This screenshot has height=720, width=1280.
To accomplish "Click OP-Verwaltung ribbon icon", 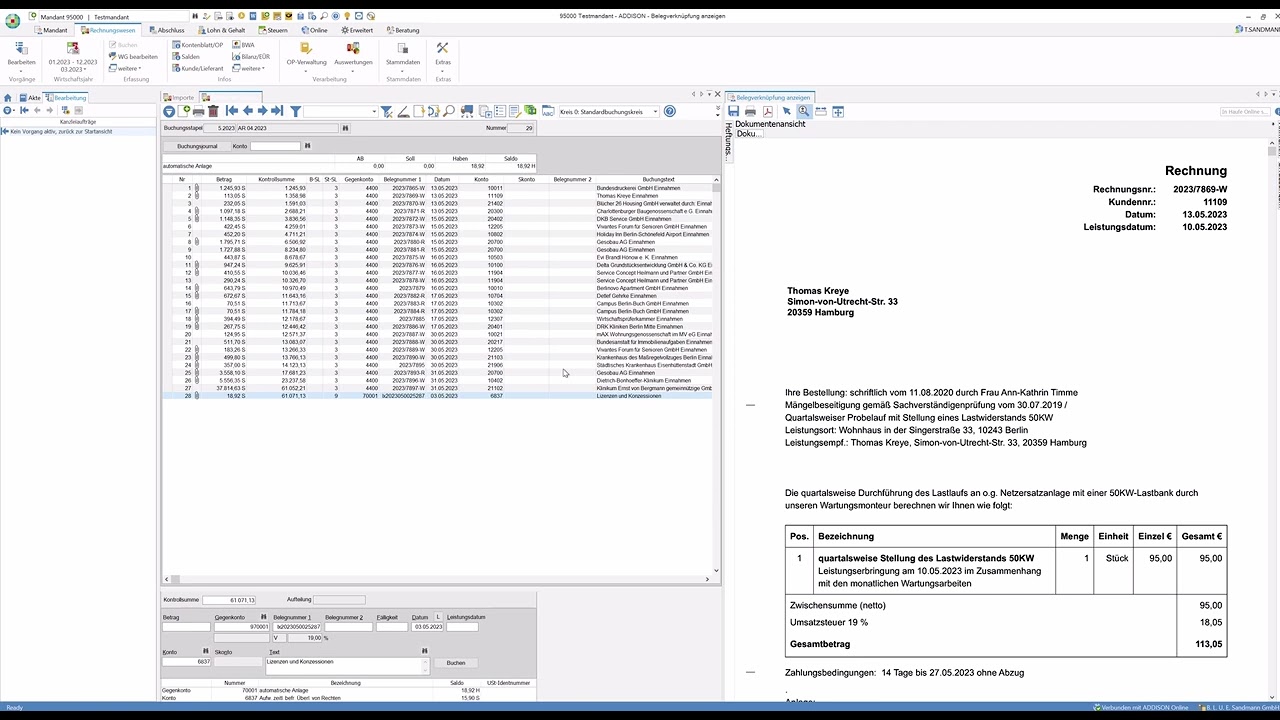I will 306,49.
